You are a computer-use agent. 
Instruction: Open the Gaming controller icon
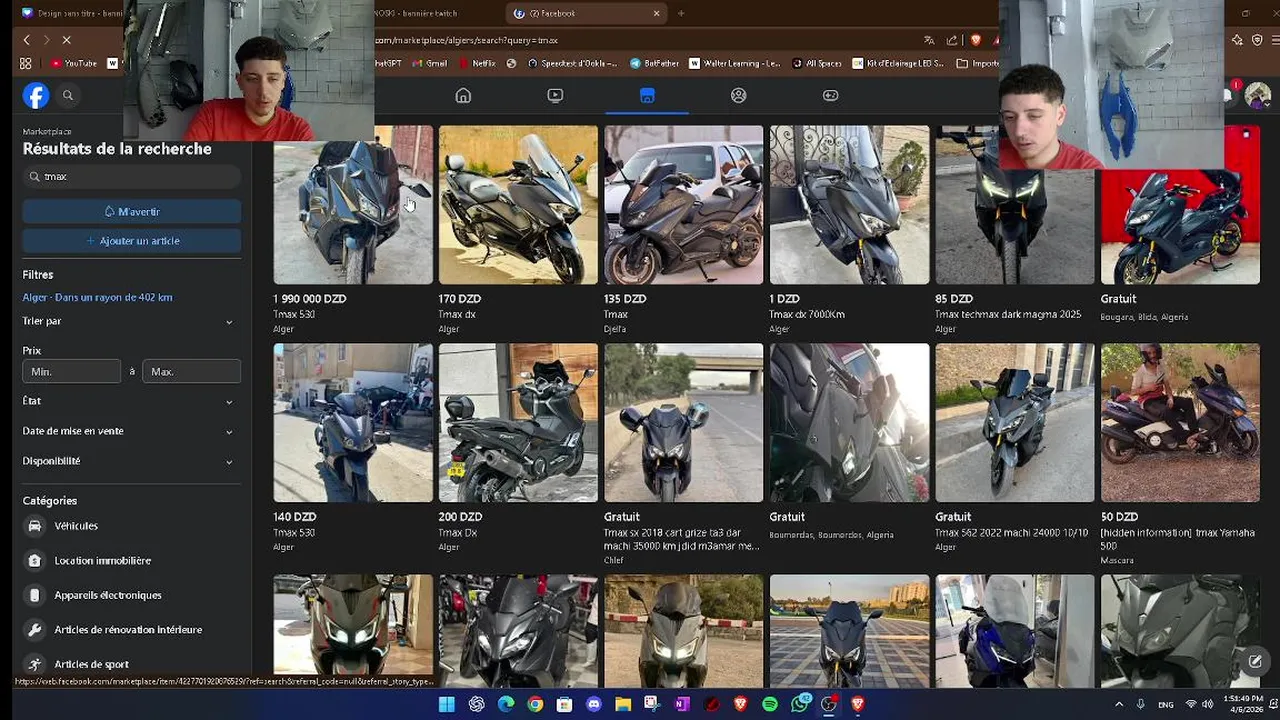(830, 95)
